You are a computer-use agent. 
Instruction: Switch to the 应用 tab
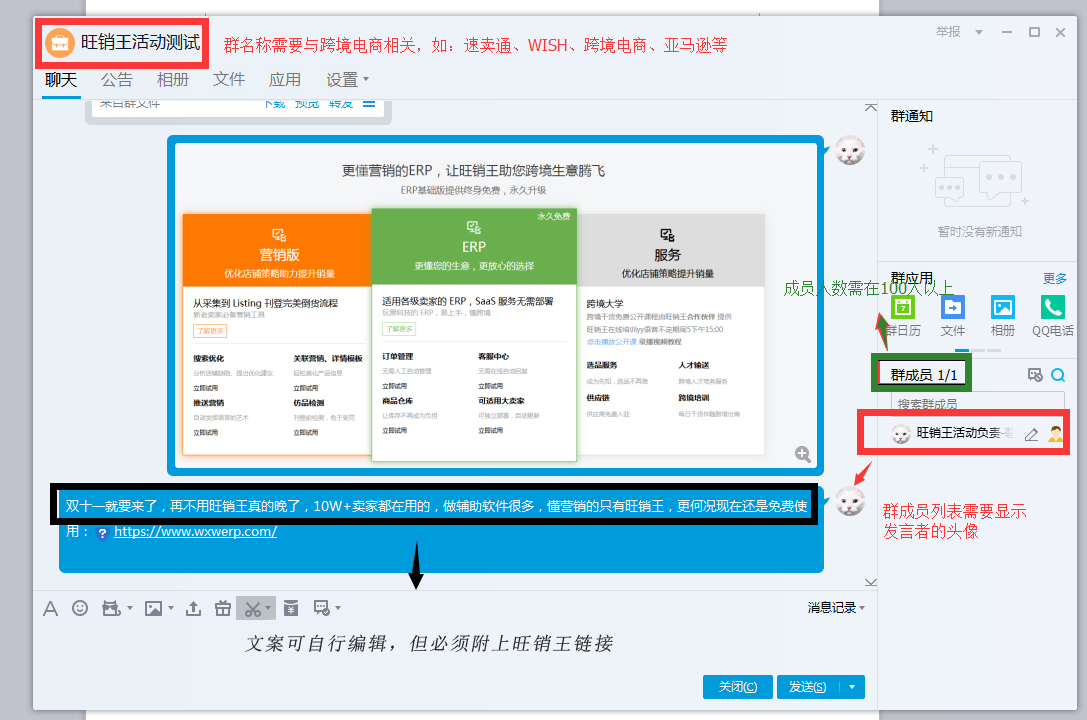[x=285, y=80]
